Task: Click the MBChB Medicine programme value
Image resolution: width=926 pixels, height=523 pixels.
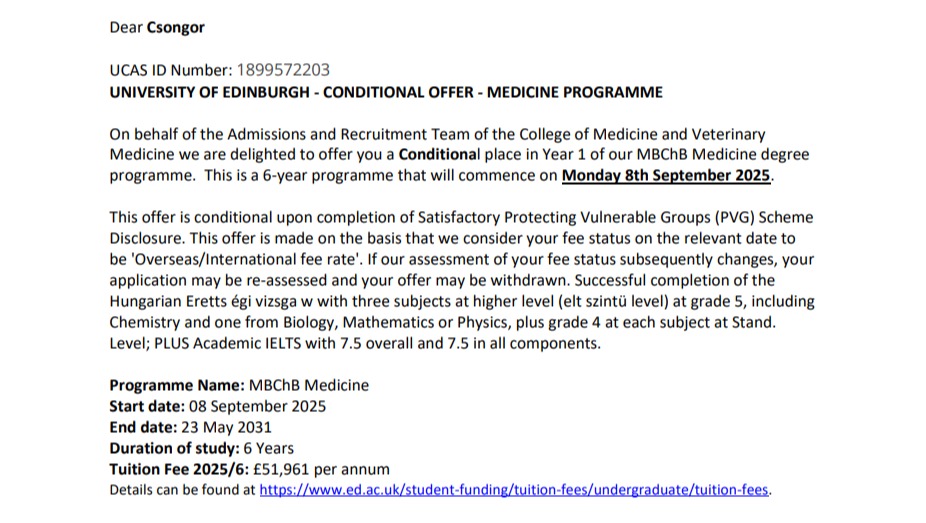Action: click(x=309, y=385)
